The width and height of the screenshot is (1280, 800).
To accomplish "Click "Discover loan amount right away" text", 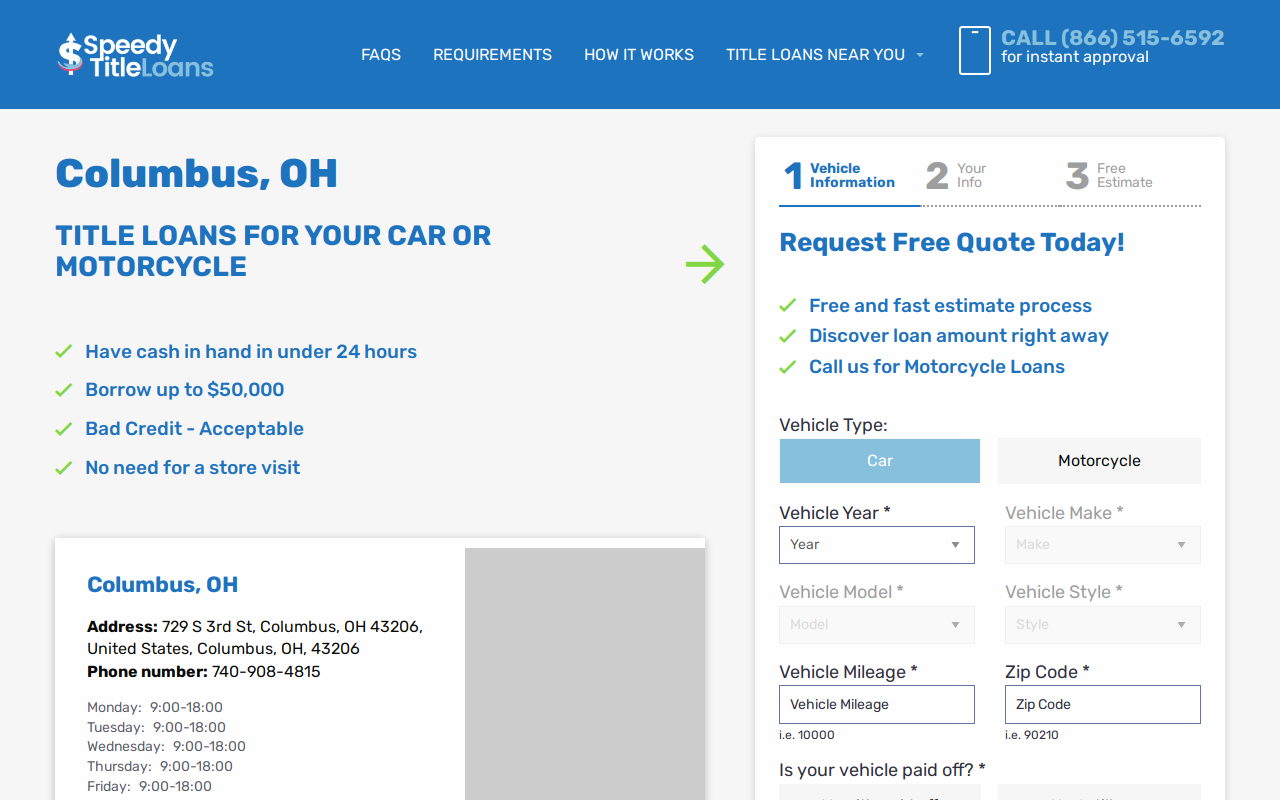I will [959, 336].
